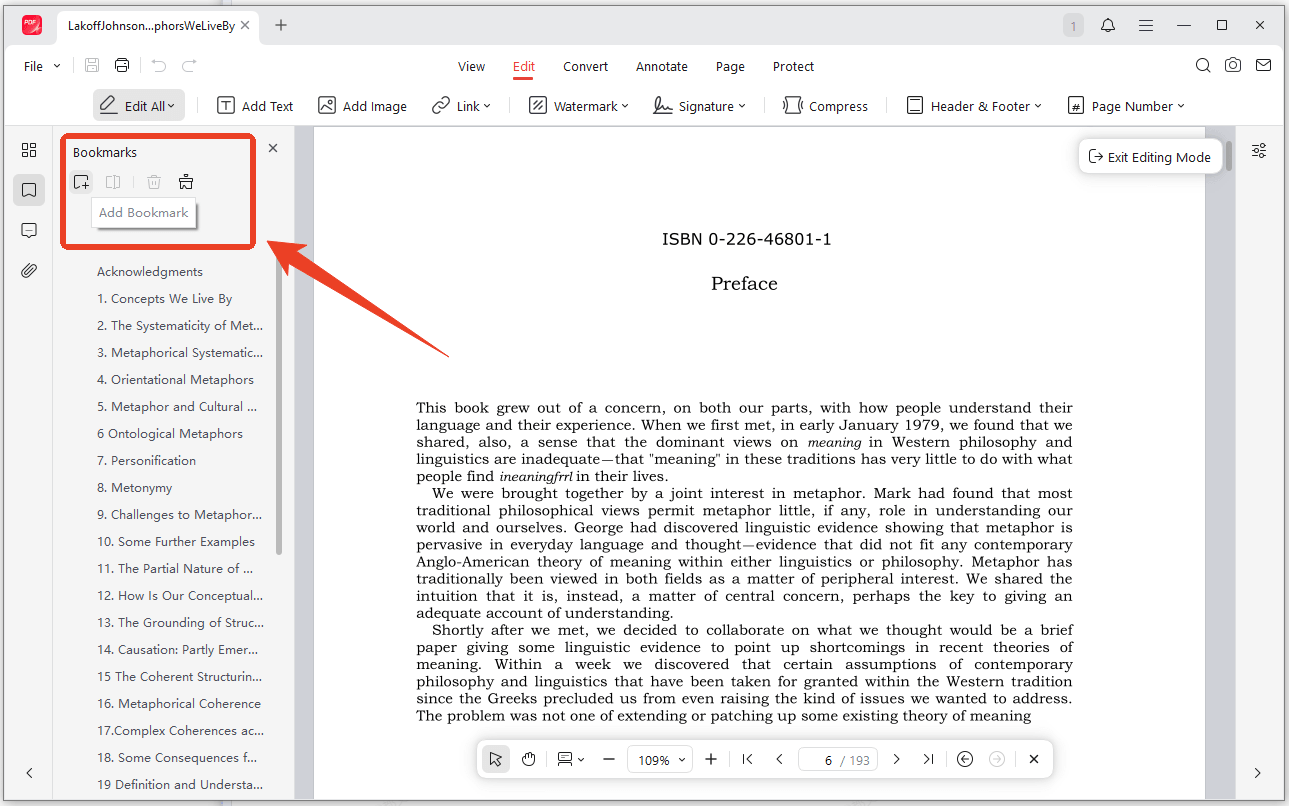Open the Page Number dropdown

1126,106
